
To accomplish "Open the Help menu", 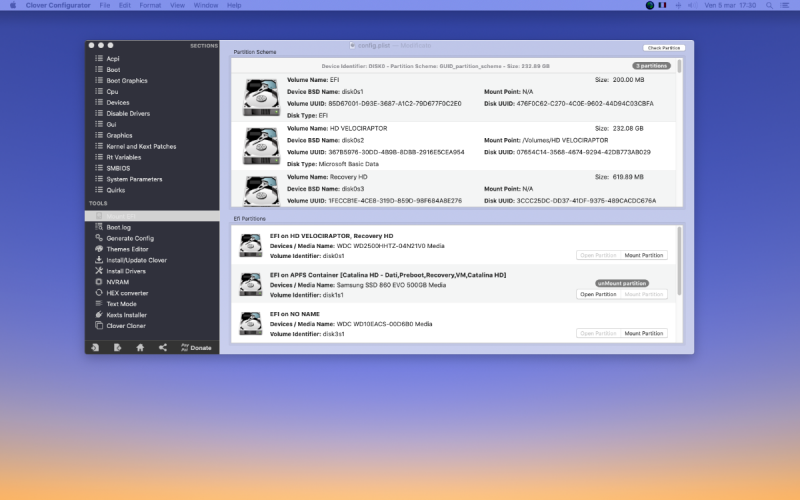I will (x=234, y=5).
